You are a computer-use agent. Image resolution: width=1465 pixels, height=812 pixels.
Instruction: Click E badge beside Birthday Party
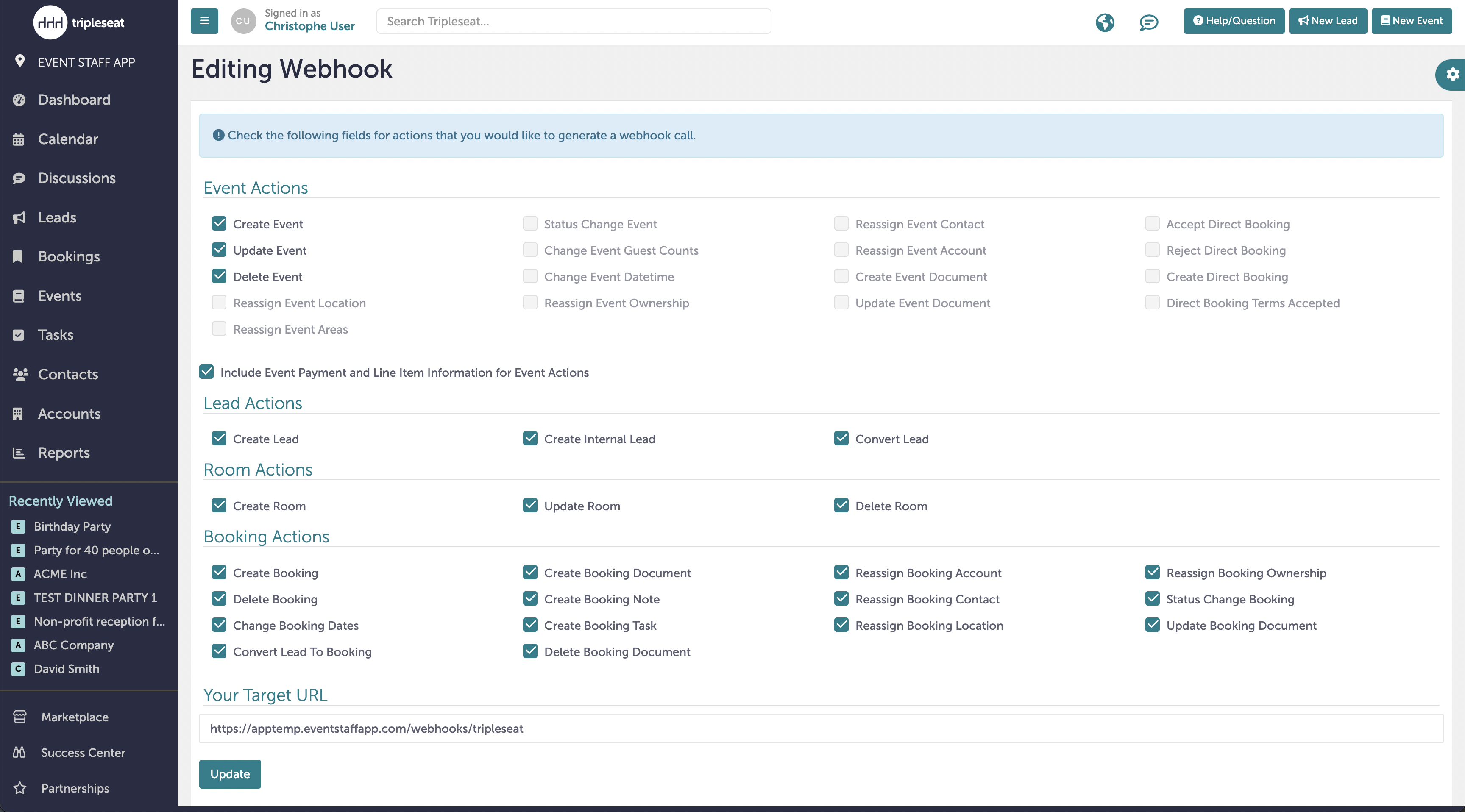click(x=18, y=526)
